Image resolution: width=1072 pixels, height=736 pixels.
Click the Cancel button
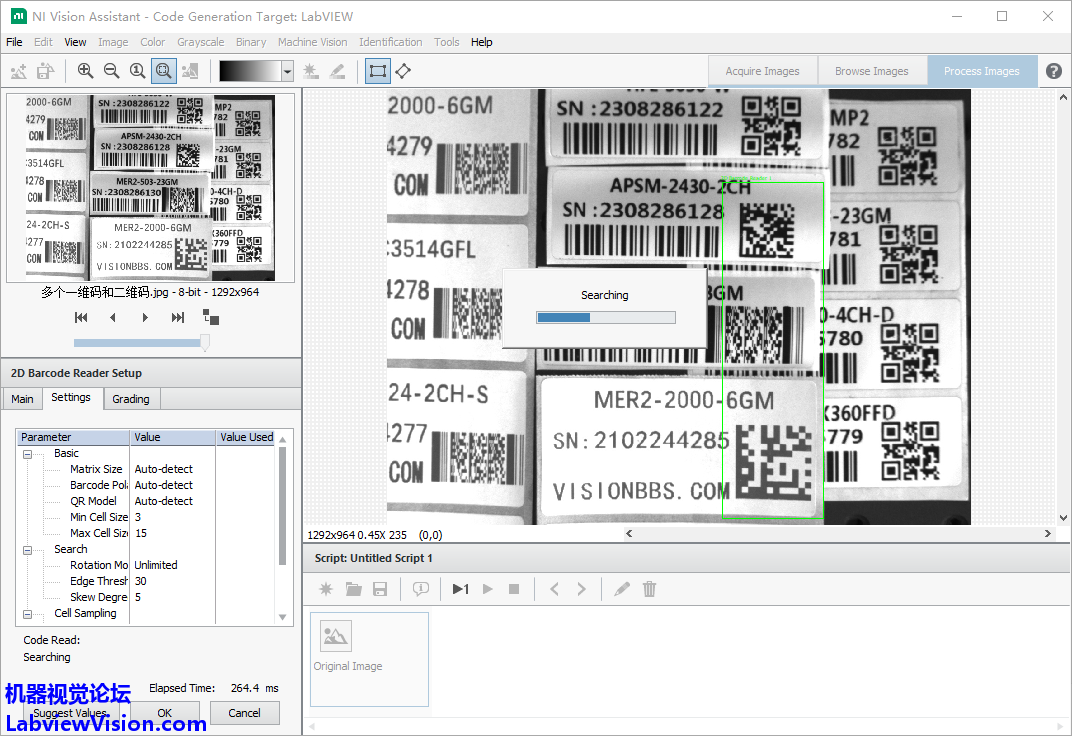click(245, 713)
